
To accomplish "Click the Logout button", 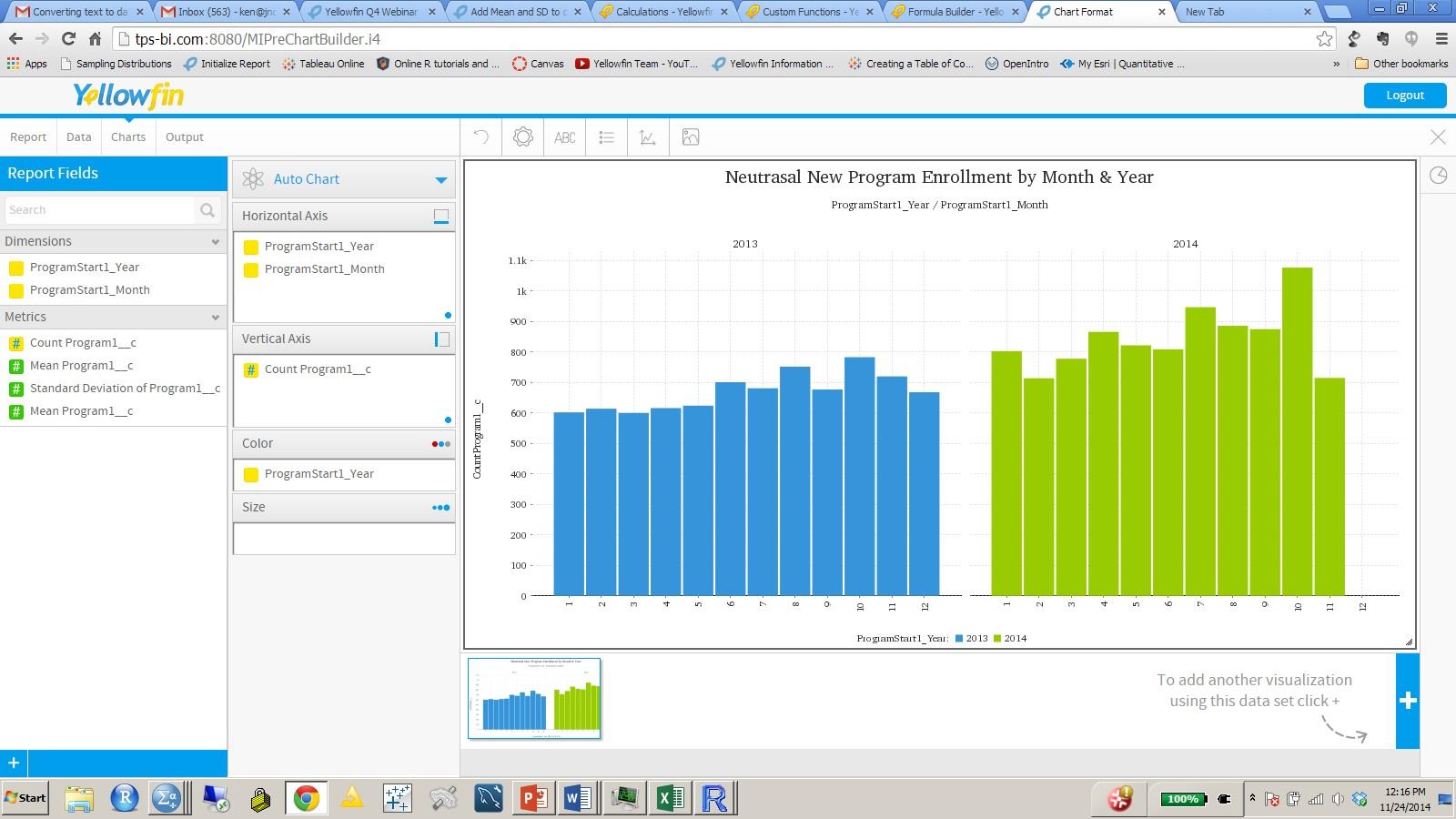I will [1405, 96].
